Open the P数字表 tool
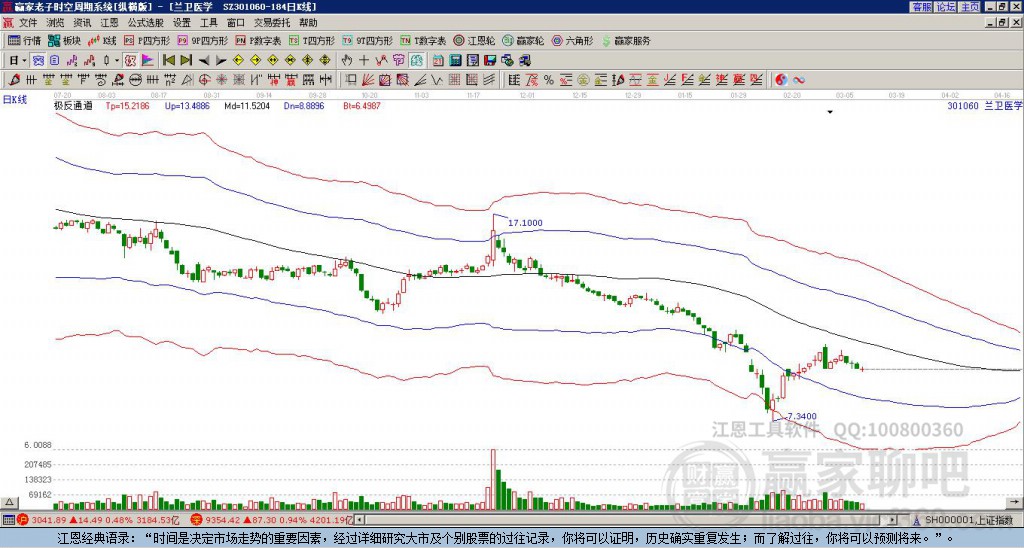Screen dimensions: 1024x548 [259, 40]
